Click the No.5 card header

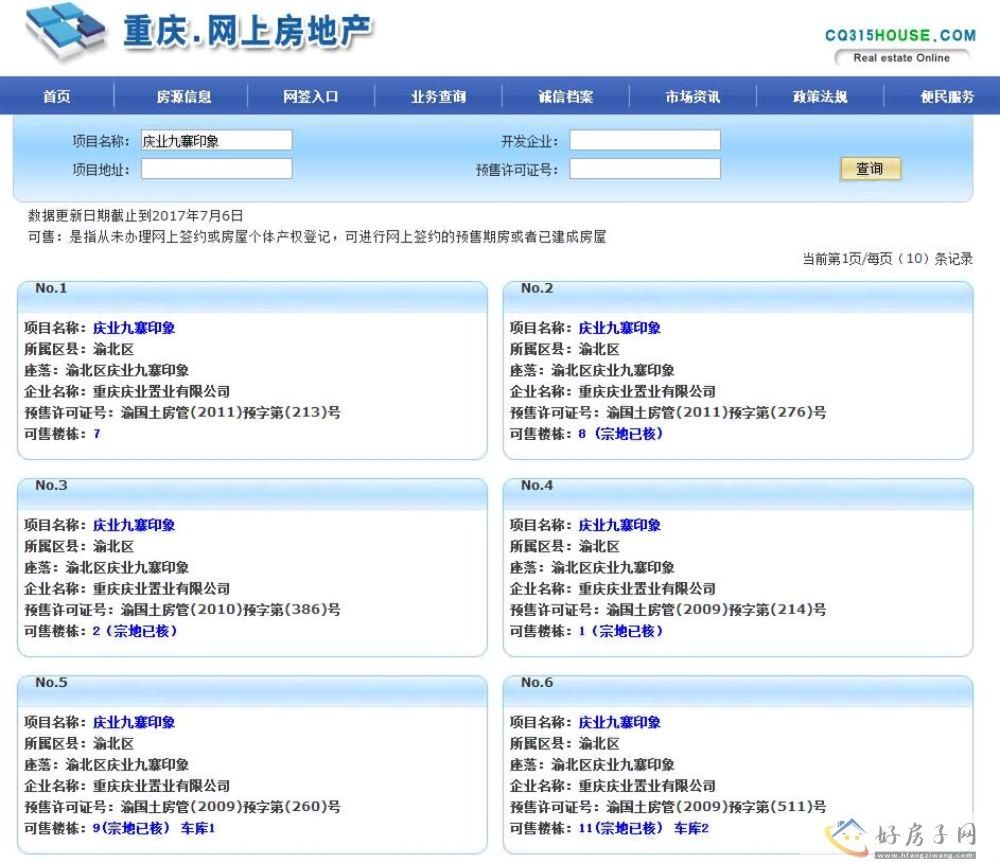point(253,690)
